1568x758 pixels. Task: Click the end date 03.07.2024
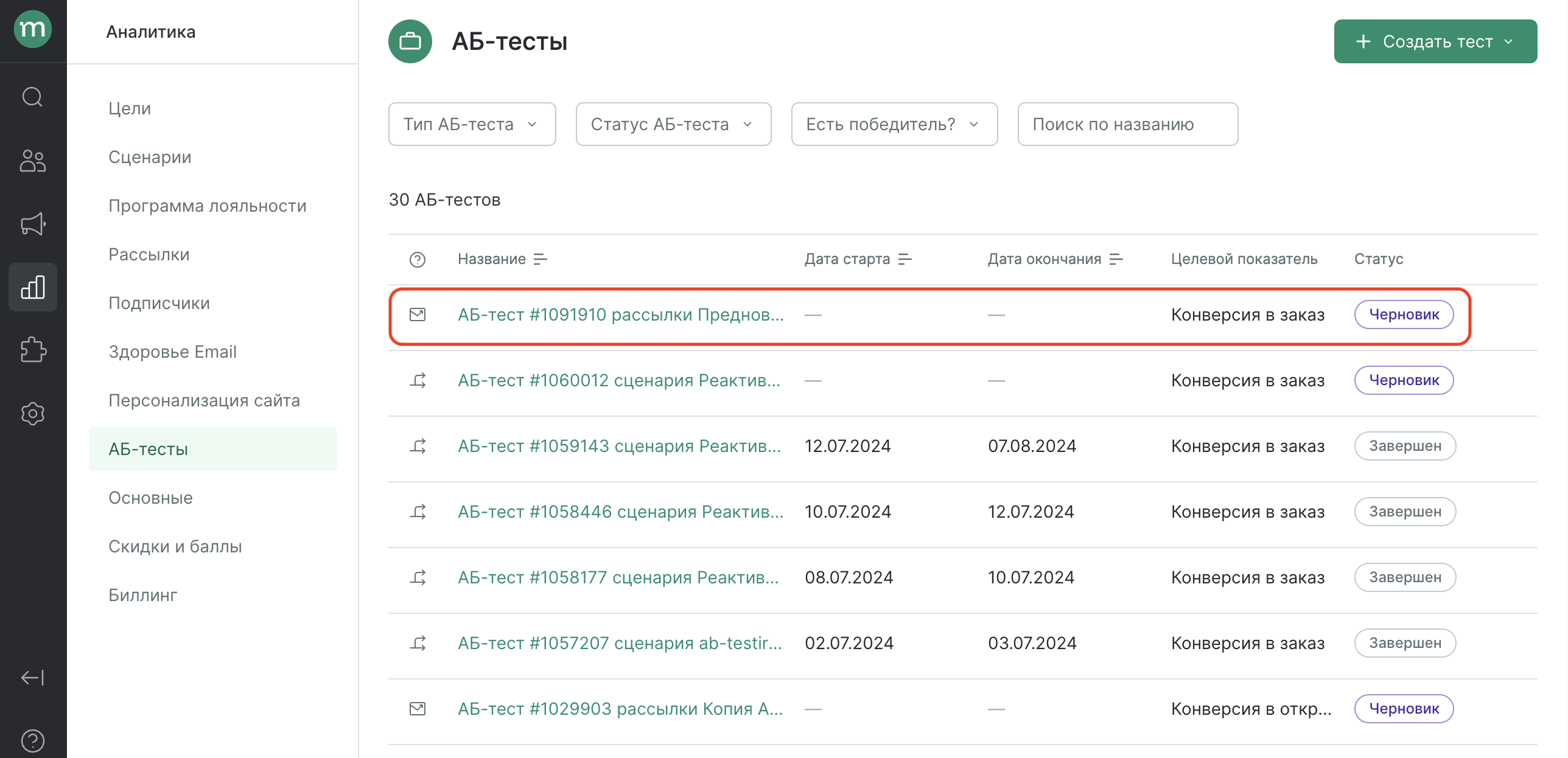tap(1032, 643)
